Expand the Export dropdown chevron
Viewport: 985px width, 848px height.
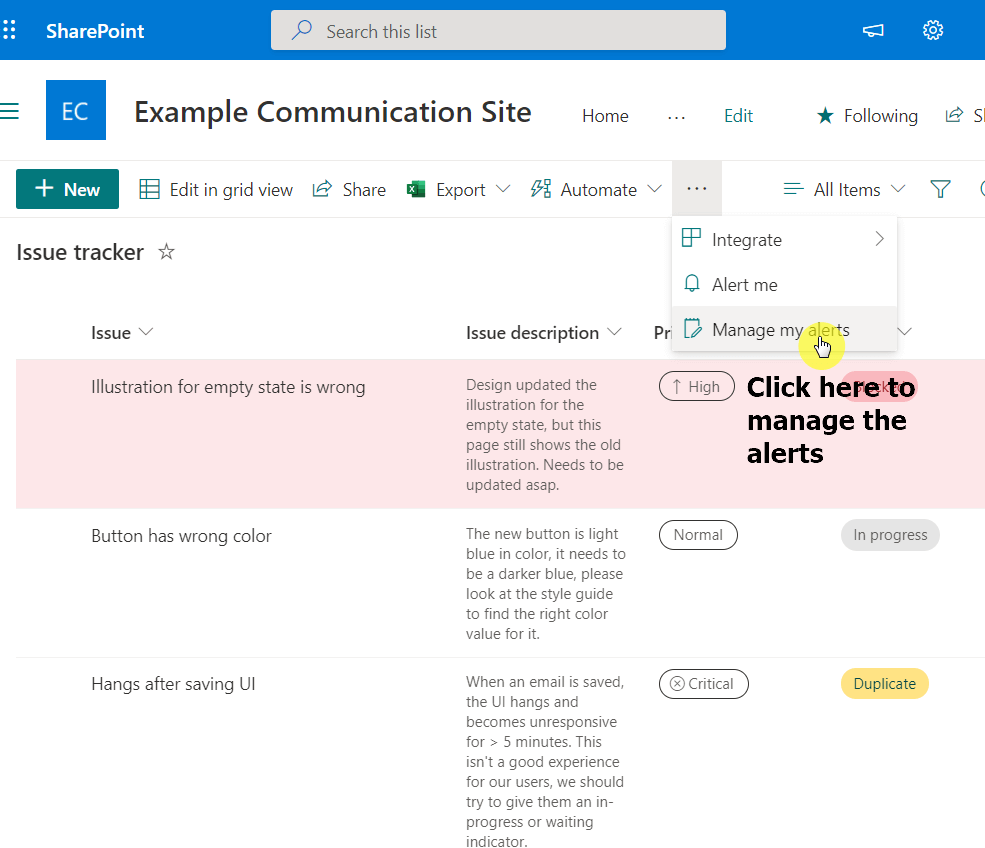[x=503, y=188]
